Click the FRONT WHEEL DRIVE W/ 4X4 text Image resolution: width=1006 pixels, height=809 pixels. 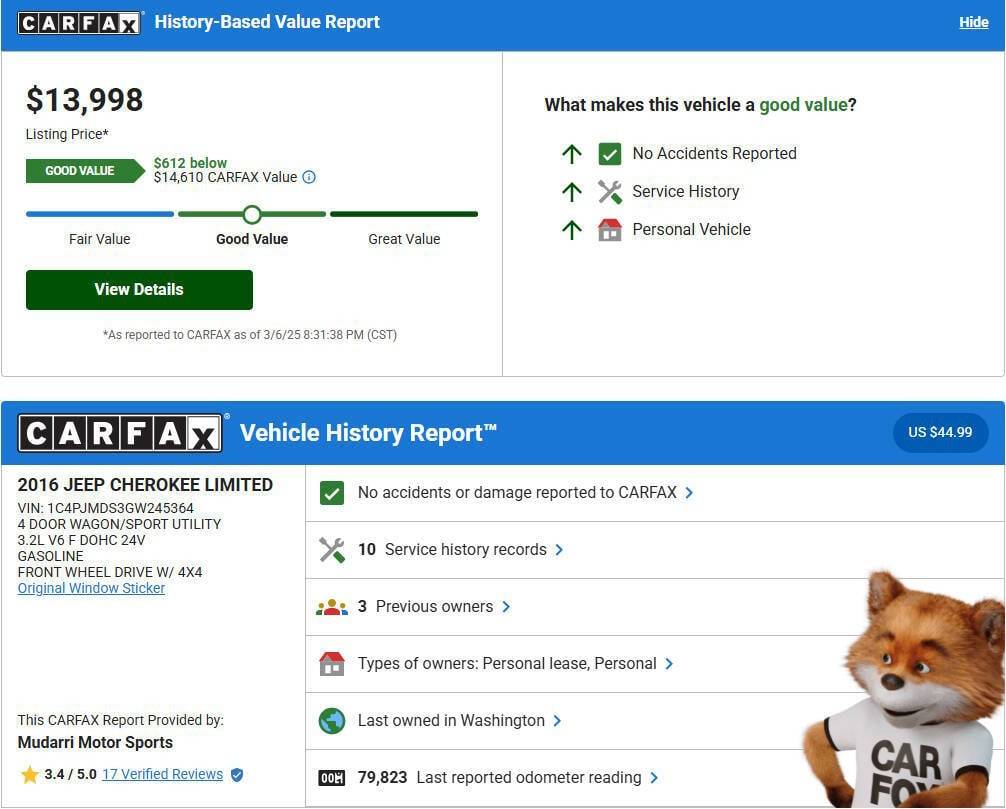click(x=110, y=572)
